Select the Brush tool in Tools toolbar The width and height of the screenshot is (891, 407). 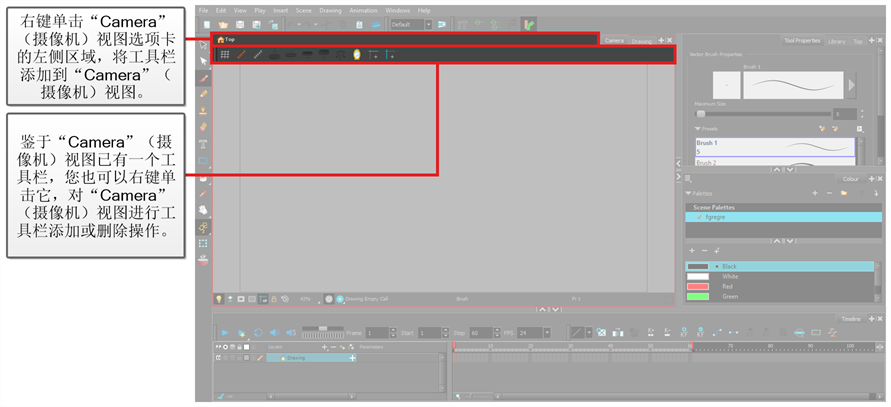pos(204,78)
